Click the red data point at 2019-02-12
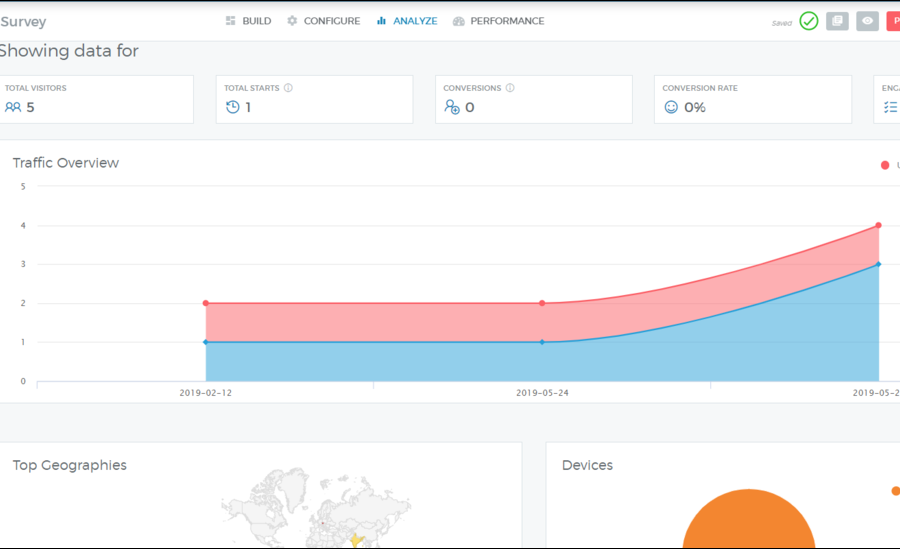The height and width of the screenshot is (549, 900). [x=206, y=303]
